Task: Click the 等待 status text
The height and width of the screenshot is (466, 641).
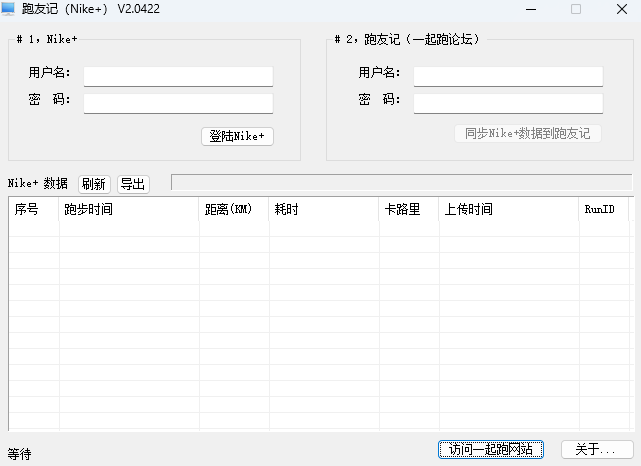Action: point(19,454)
